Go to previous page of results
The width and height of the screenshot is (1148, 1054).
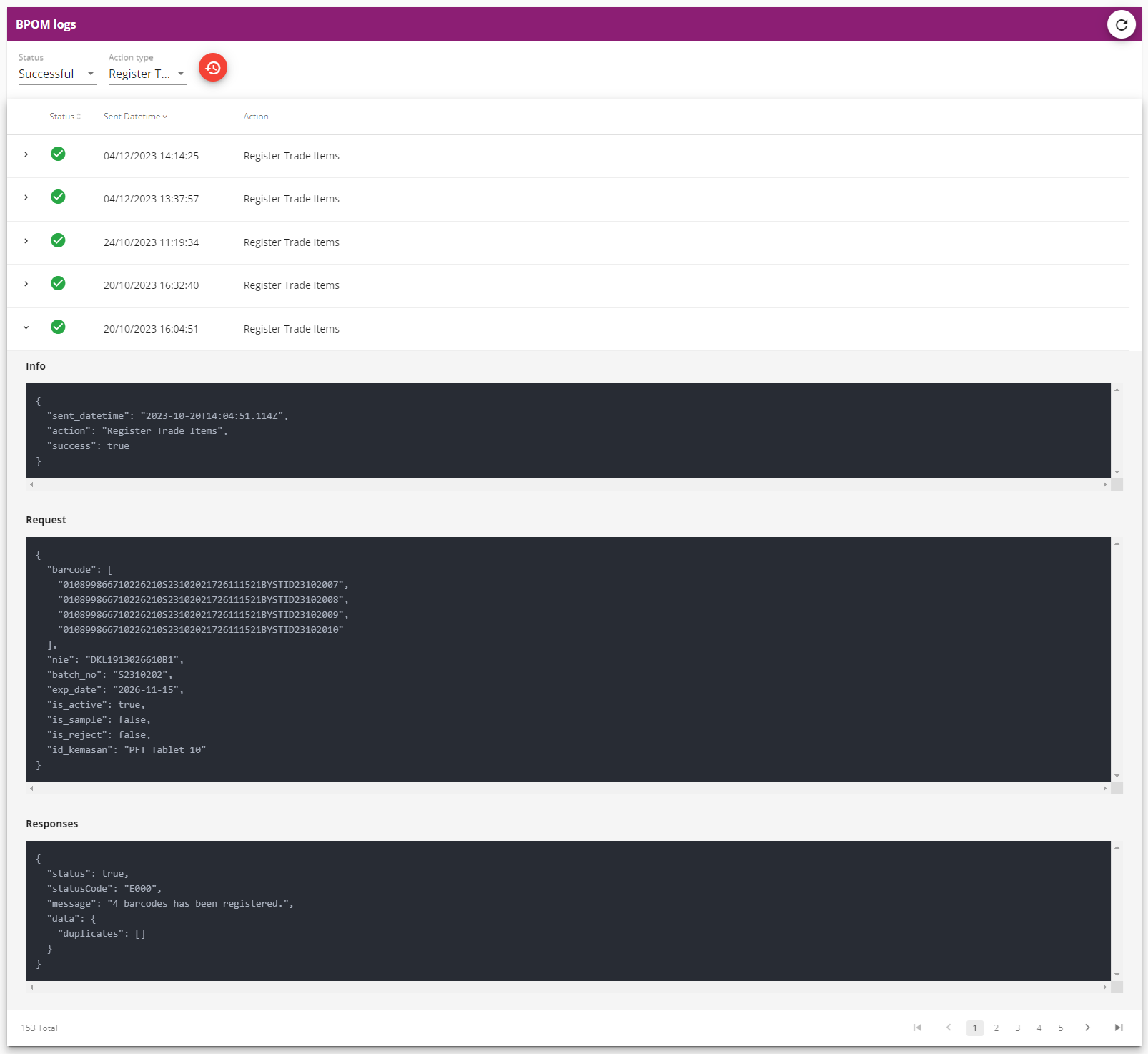[949, 1028]
